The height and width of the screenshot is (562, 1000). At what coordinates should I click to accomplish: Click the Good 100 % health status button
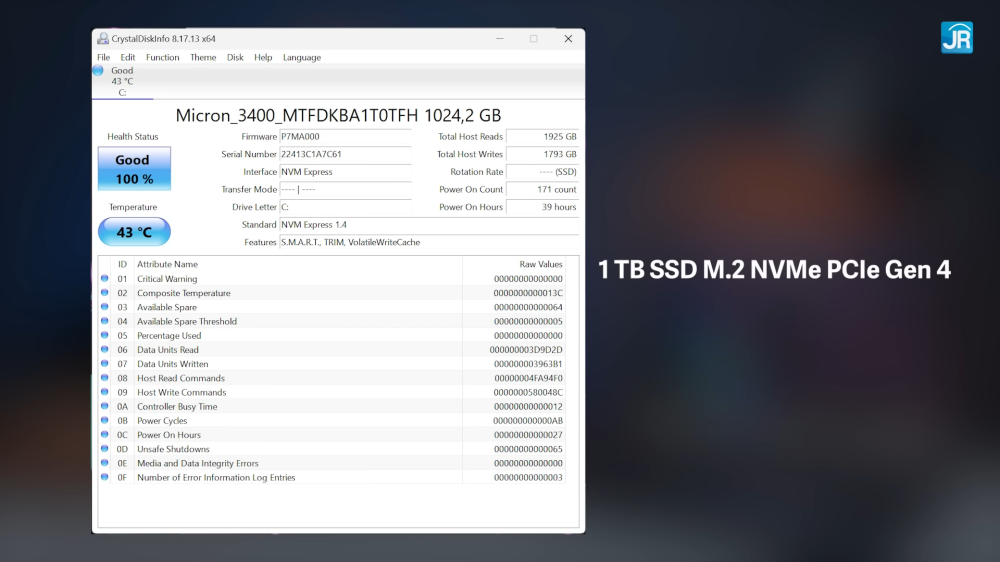pyautogui.click(x=134, y=169)
